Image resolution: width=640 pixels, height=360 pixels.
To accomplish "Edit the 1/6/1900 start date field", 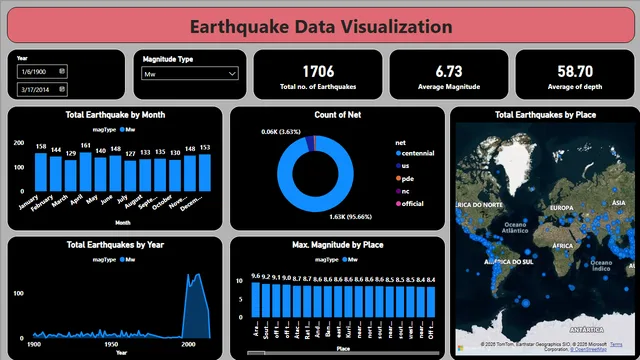I will [42, 71].
